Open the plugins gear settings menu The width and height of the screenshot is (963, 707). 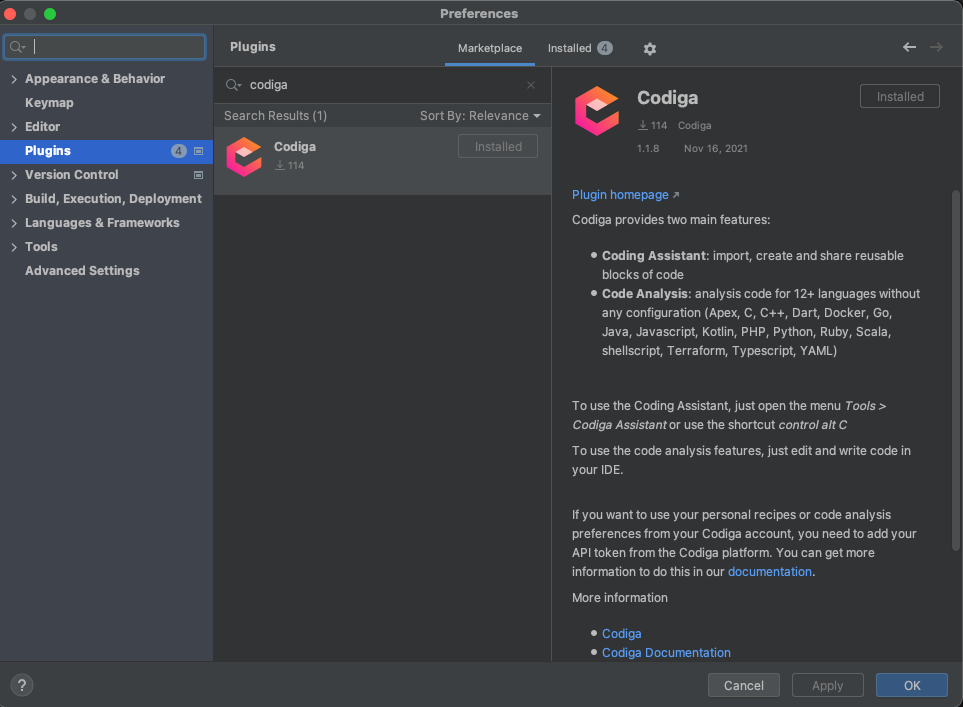coord(650,49)
